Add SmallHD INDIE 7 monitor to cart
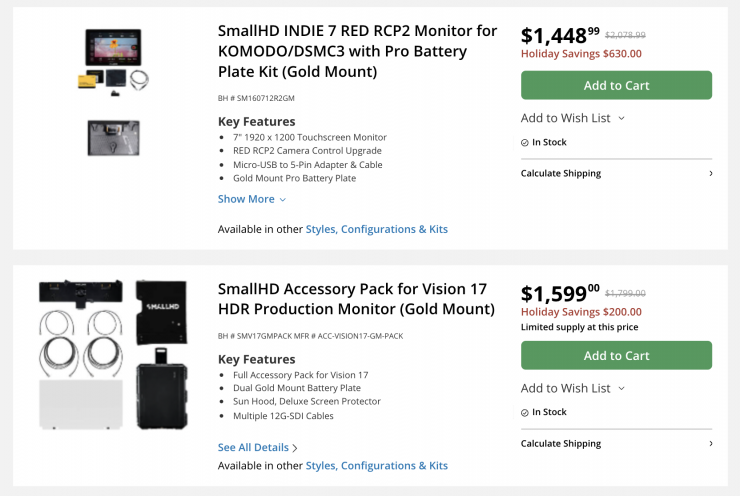Viewport: 740px width, 496px height. [616, 85]
